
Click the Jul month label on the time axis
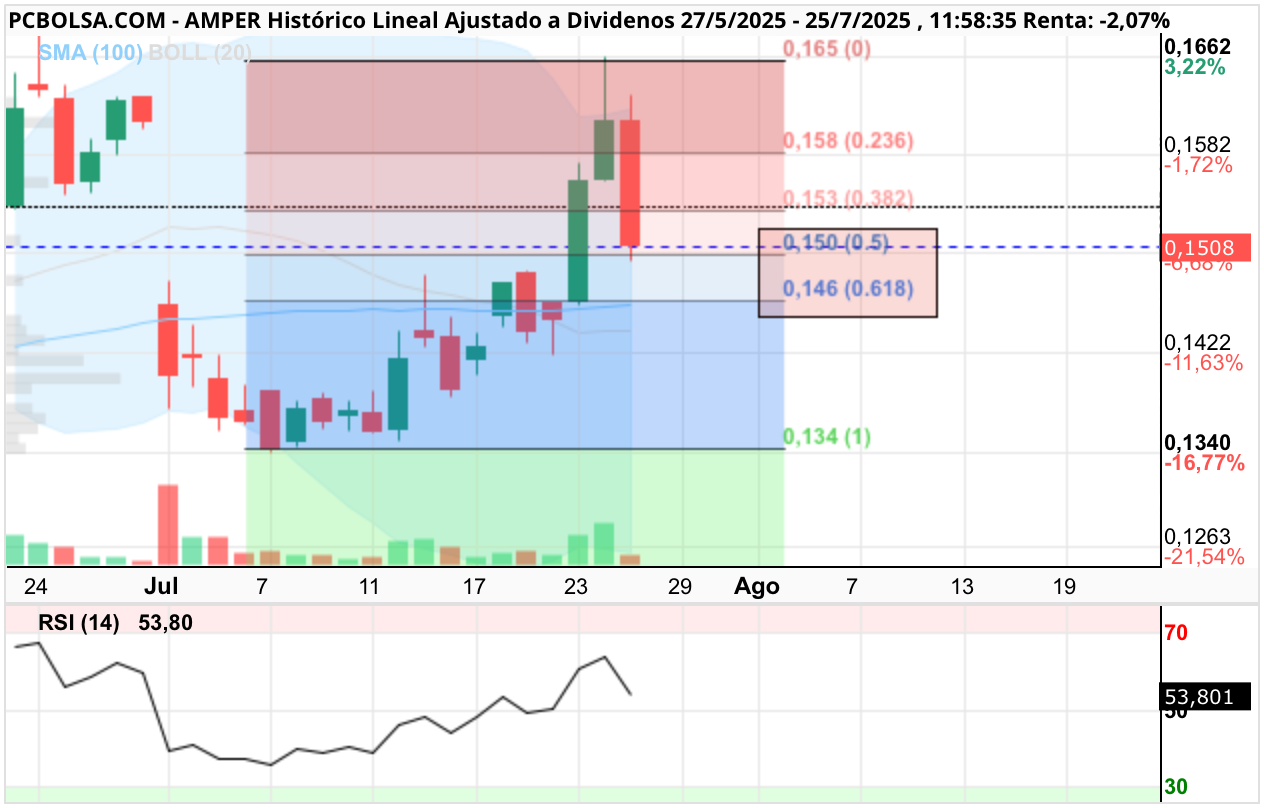click(161, 586)
